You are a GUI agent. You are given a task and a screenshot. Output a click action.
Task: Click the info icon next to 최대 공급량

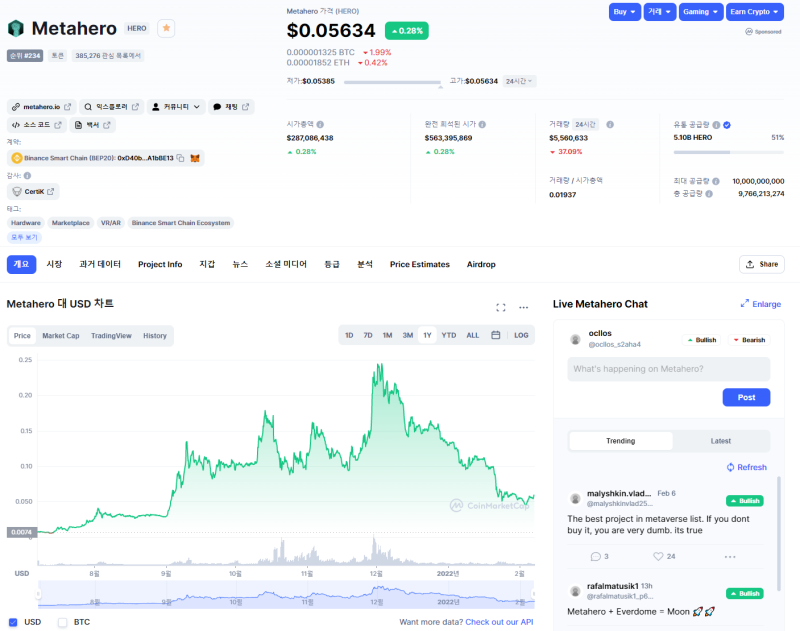pyautogui.click(x=716, y=181)
